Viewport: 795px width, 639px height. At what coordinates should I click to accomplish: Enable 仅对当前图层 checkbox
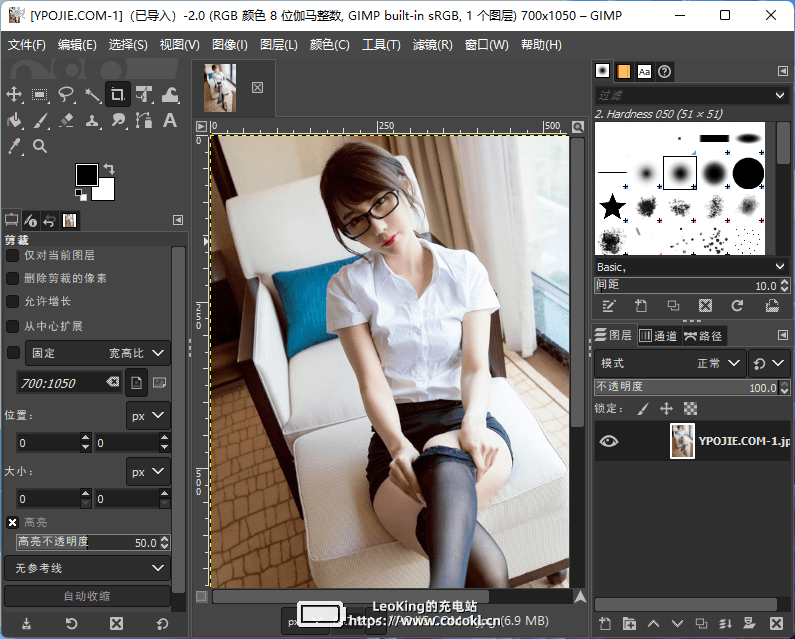pyautogui.click(x=13, y=256)
